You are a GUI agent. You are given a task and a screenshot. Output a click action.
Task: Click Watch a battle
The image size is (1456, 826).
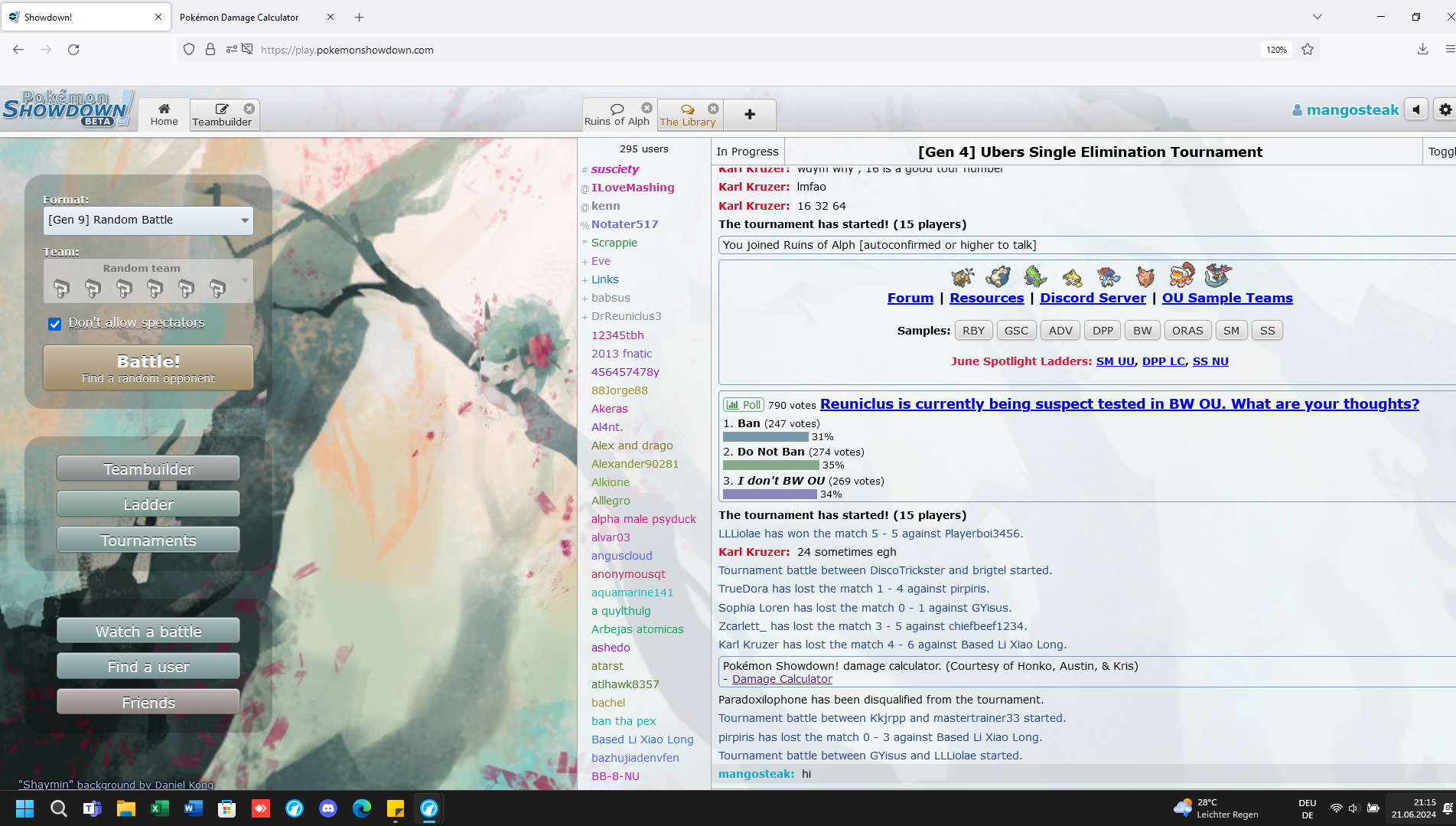pos(148,631)
